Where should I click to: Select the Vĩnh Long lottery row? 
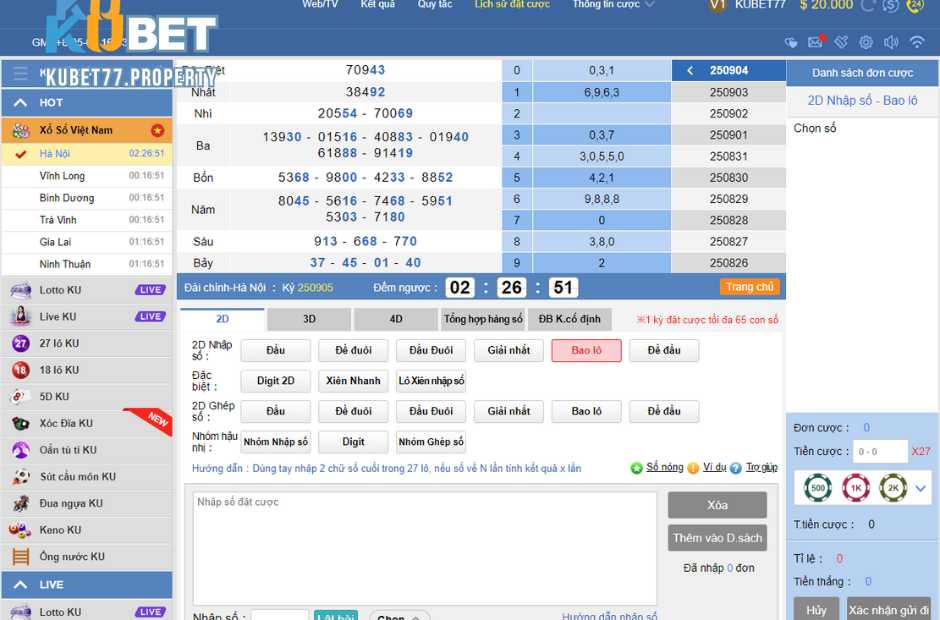(x=87, y=176)
